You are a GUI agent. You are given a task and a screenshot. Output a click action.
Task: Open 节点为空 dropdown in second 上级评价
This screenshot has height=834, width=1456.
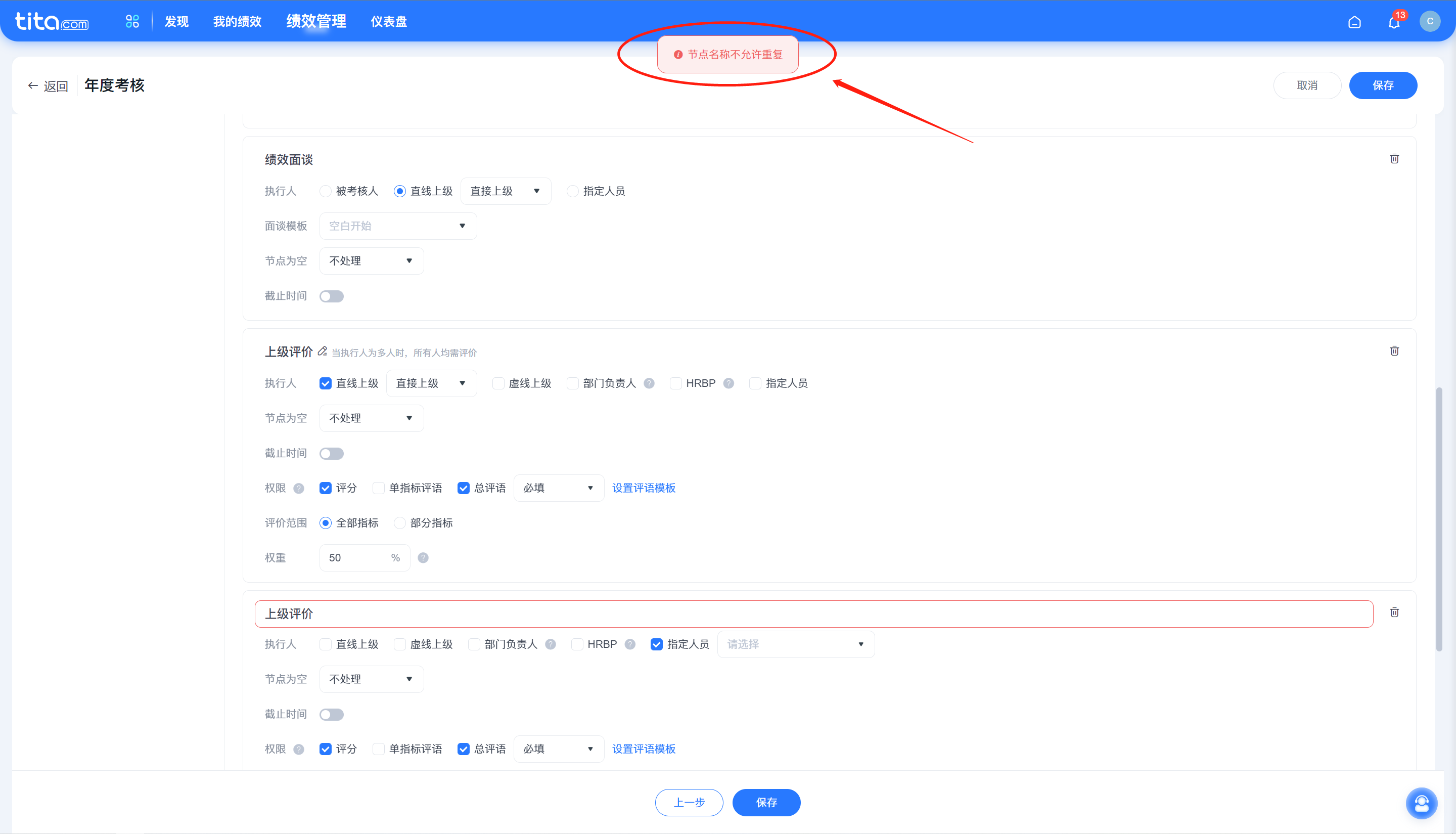tap(372, 679)
